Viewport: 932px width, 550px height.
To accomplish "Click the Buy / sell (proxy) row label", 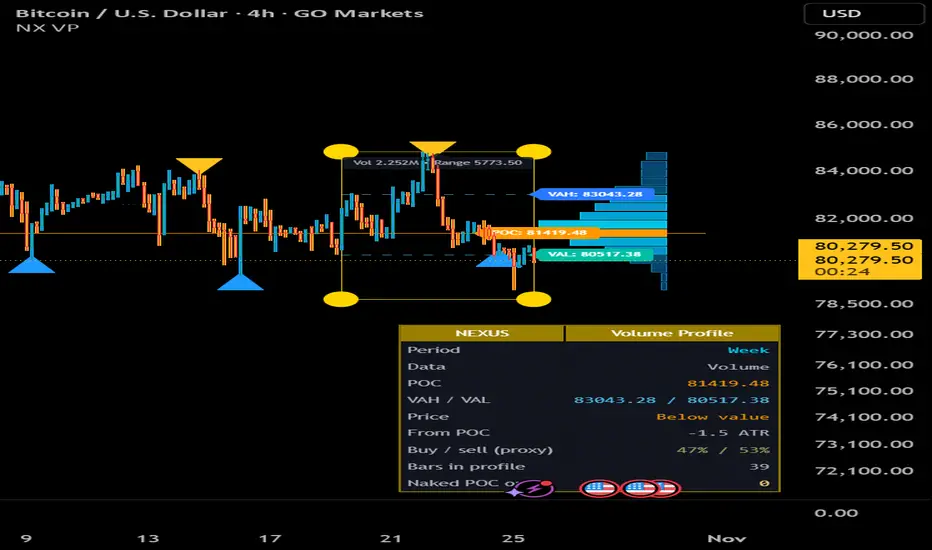I will 480,450.
